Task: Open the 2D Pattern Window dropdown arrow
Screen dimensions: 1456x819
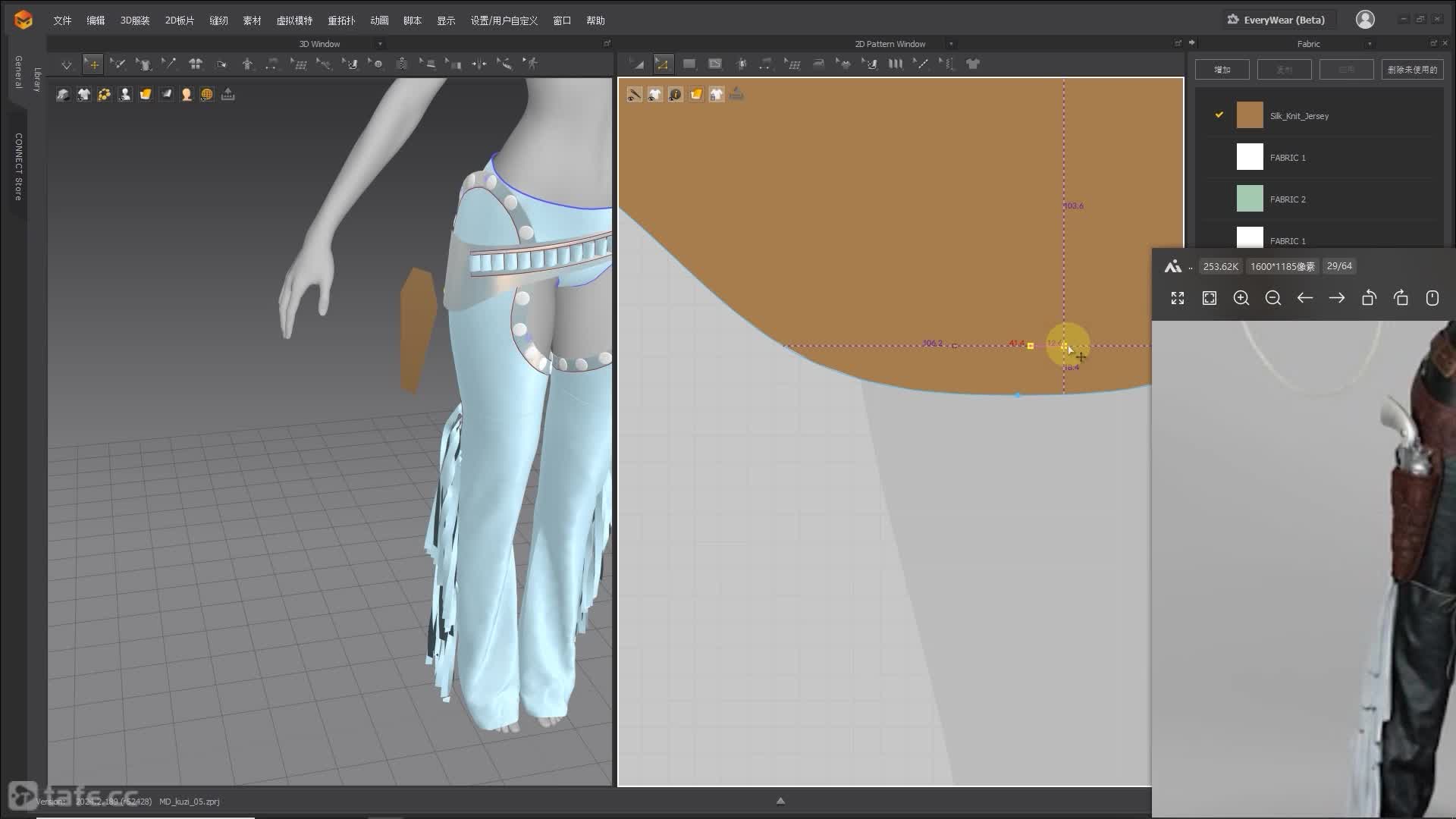Action: tap(951, 44)
